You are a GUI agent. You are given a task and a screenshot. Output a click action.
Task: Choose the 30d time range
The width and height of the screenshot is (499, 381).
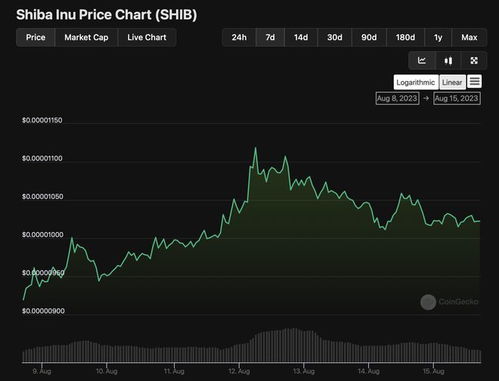click(x=335, y=37)
